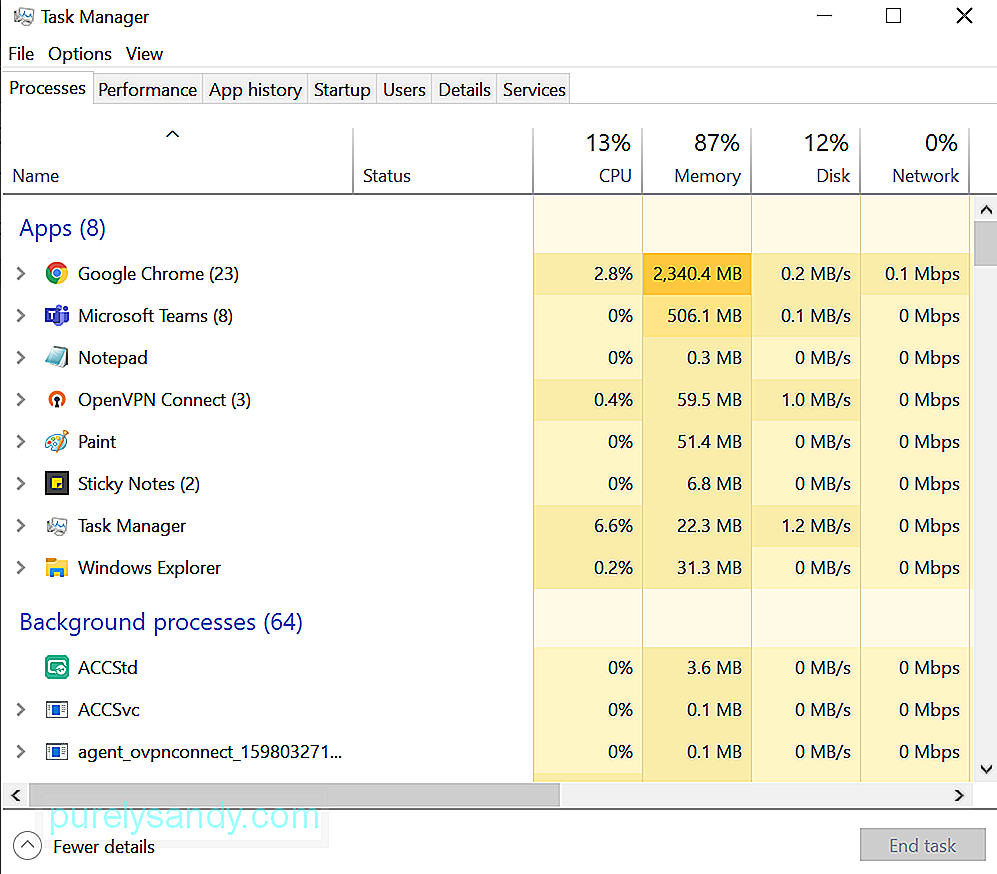Click the 1.0 MB/s disk cell

pos(806,400)
